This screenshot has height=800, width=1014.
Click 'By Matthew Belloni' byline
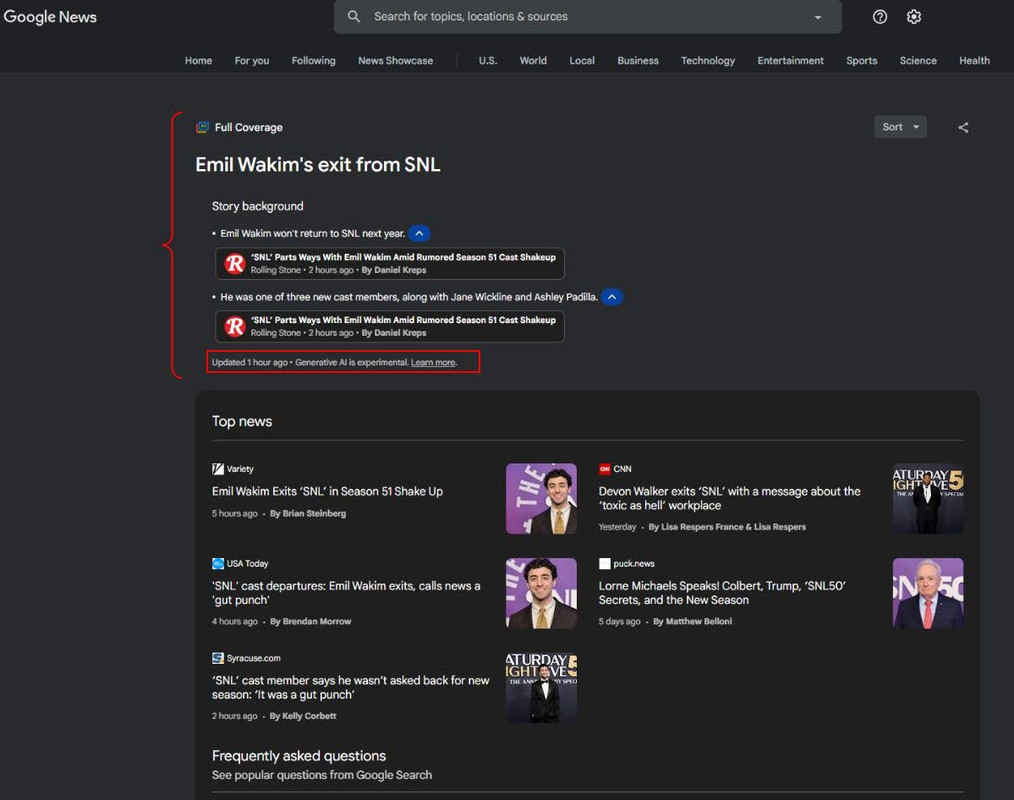pyautogui.click(x=693, y=621)
